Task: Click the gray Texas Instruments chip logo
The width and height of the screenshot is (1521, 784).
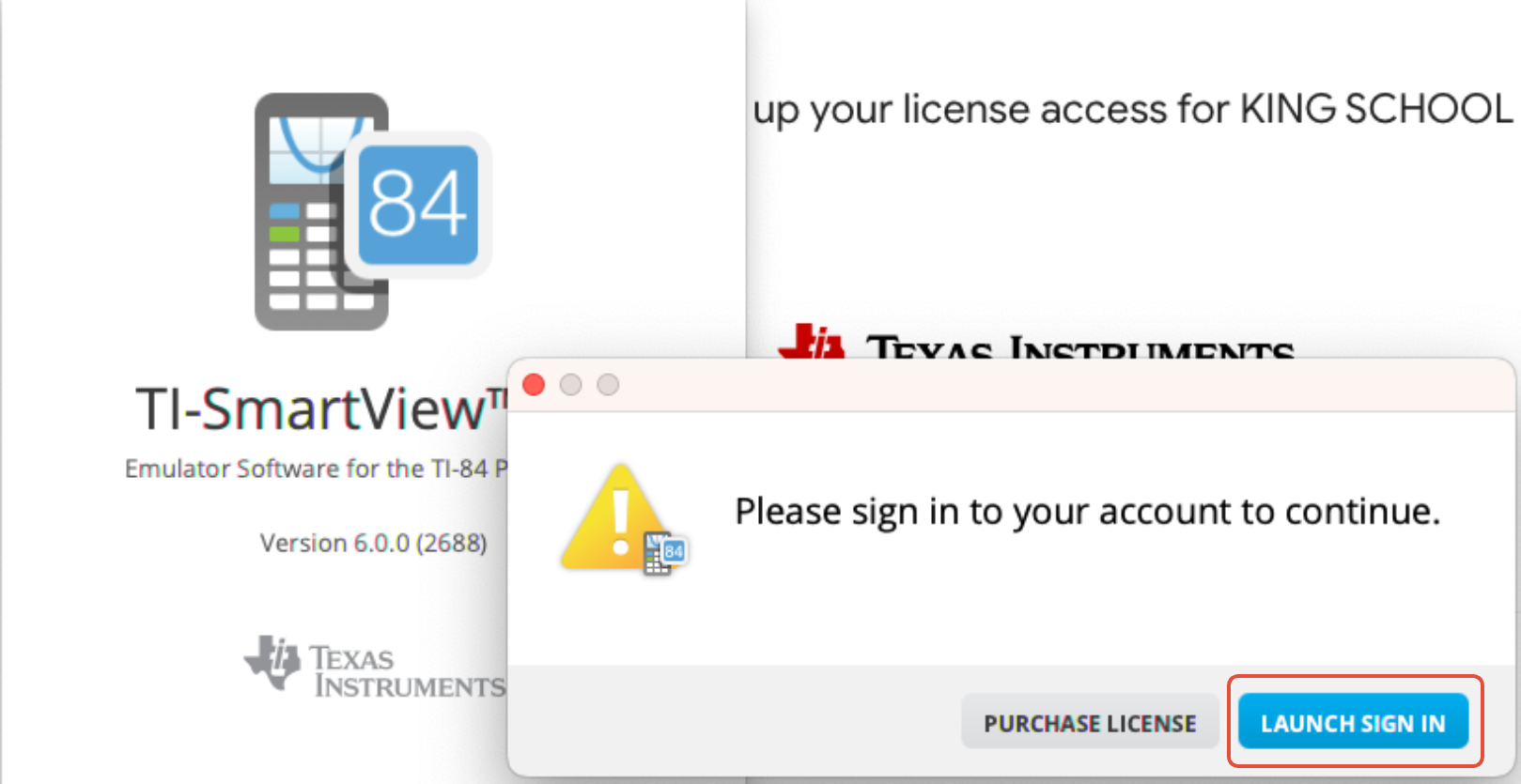Action: [273, 663]
